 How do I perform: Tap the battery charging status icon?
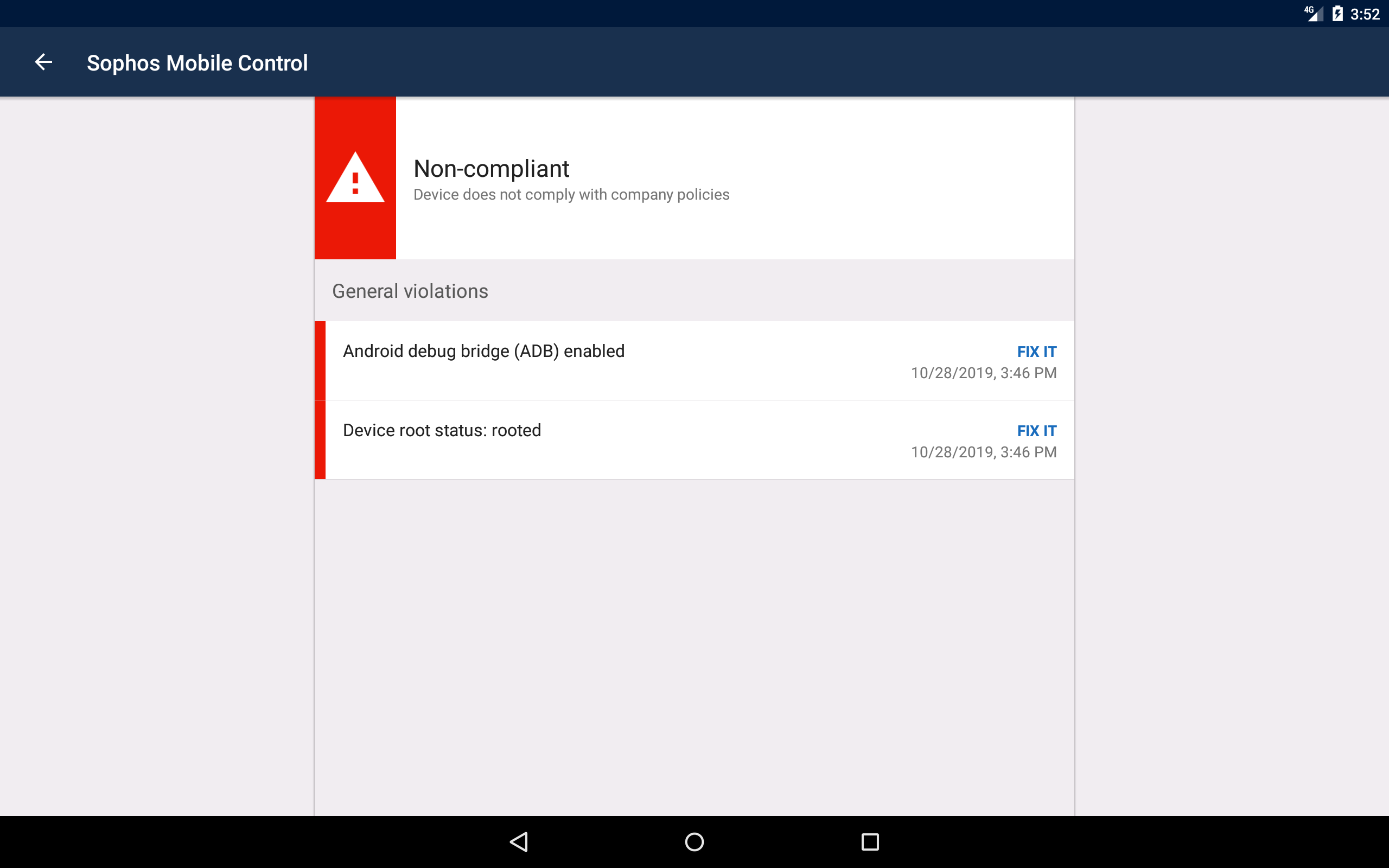pos(1337,14)
